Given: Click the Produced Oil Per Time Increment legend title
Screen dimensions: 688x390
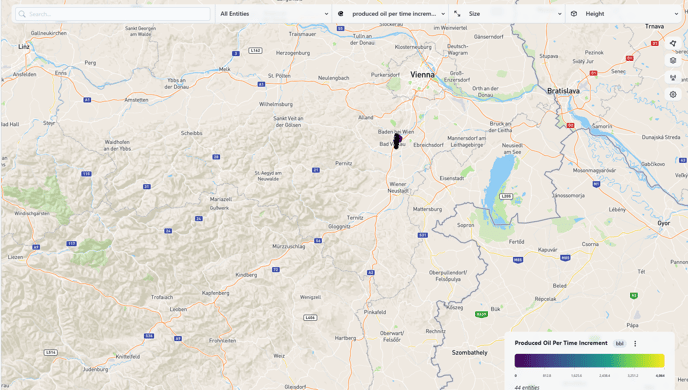Looking at the screenshot, I should [561, 343].
